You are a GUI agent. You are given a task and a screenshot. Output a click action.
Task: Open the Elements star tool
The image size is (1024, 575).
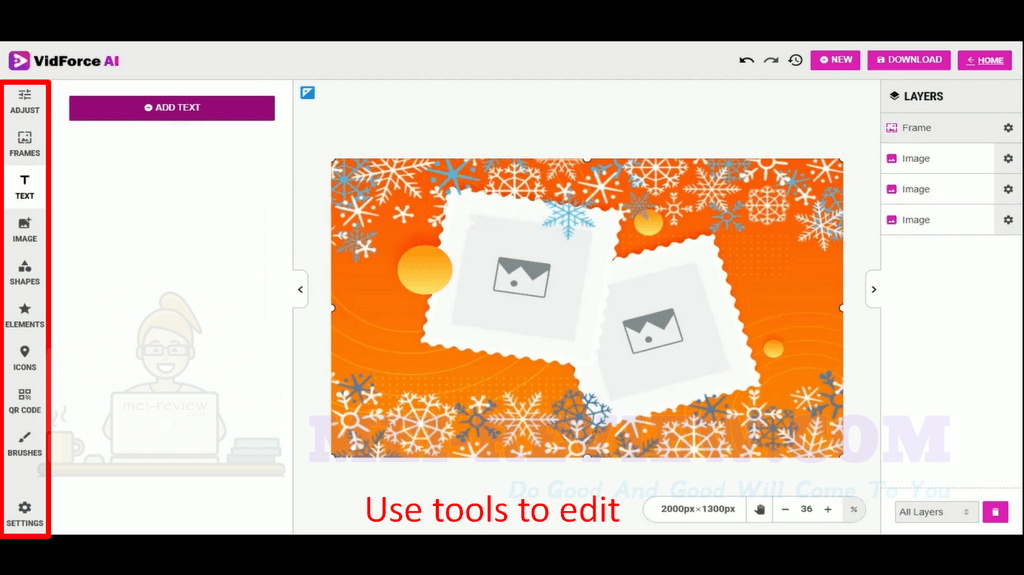[x=25, y=315]
